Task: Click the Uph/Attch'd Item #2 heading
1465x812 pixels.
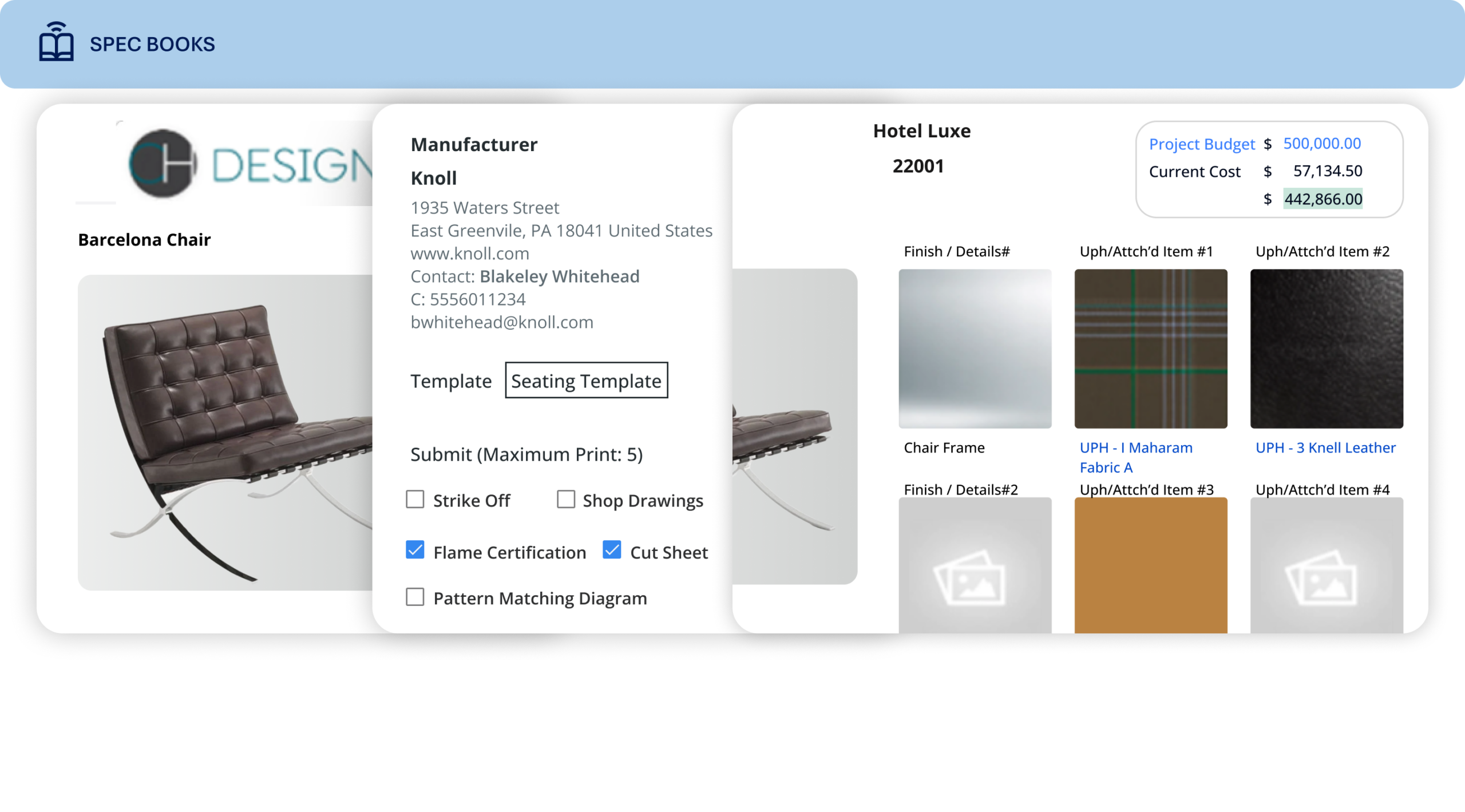Action: click(1322, 252)
